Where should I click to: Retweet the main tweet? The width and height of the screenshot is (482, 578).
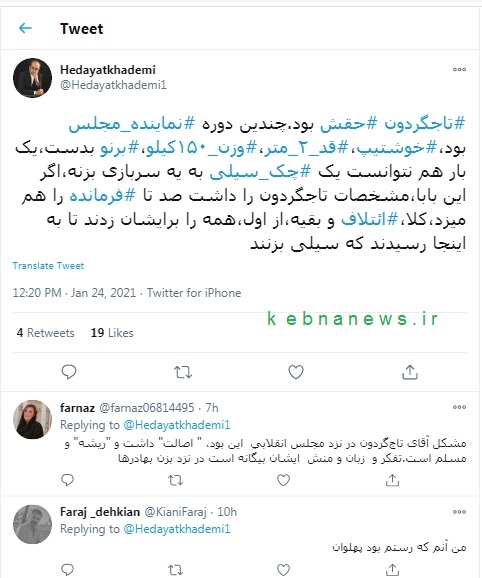(183, 372)
